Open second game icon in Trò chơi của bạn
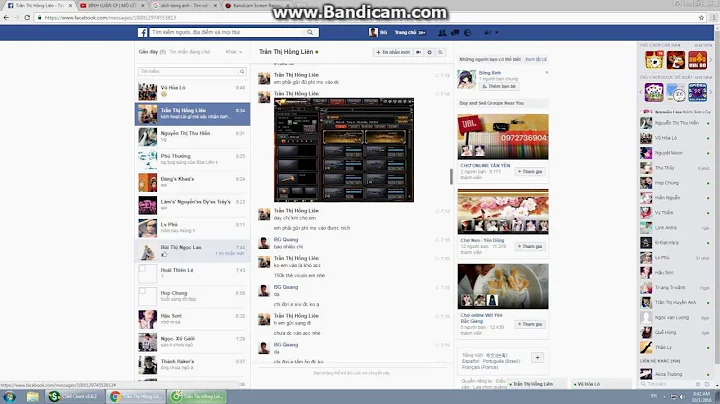 [675, 60]
